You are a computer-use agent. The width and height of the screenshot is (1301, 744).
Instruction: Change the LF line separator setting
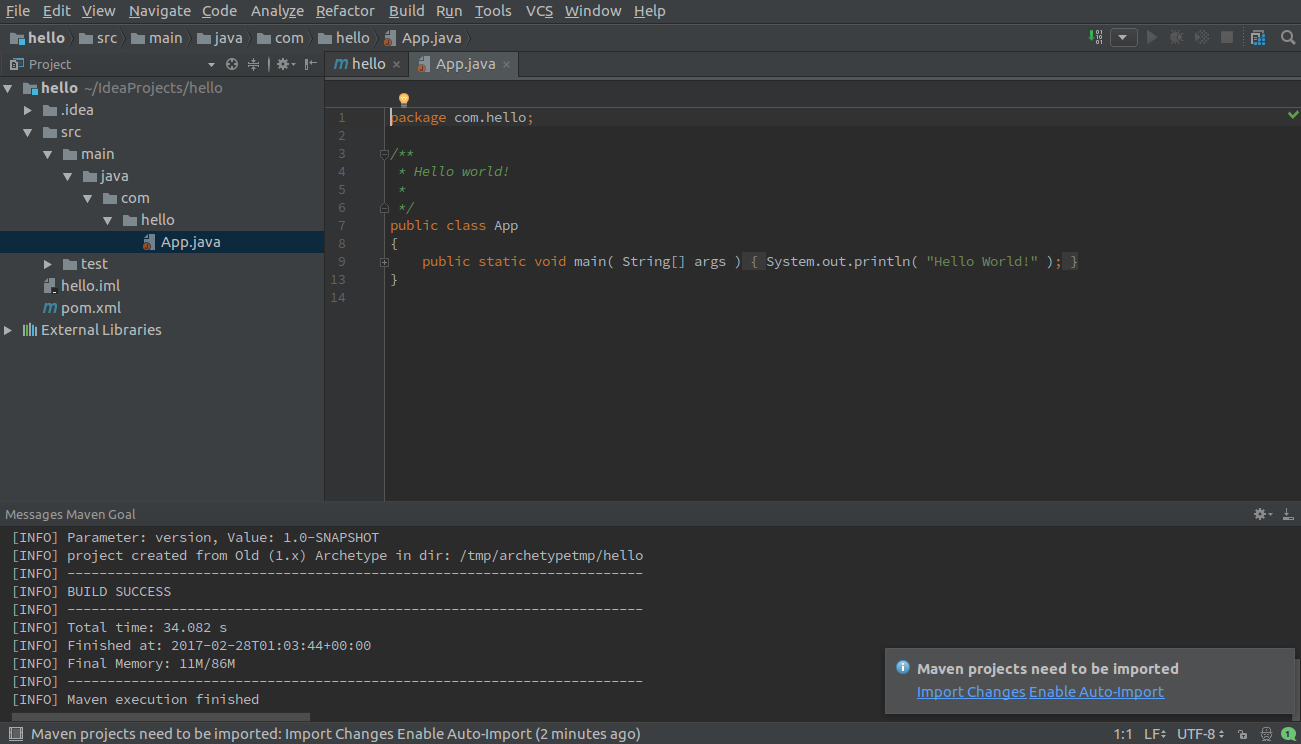[1155, 734]
